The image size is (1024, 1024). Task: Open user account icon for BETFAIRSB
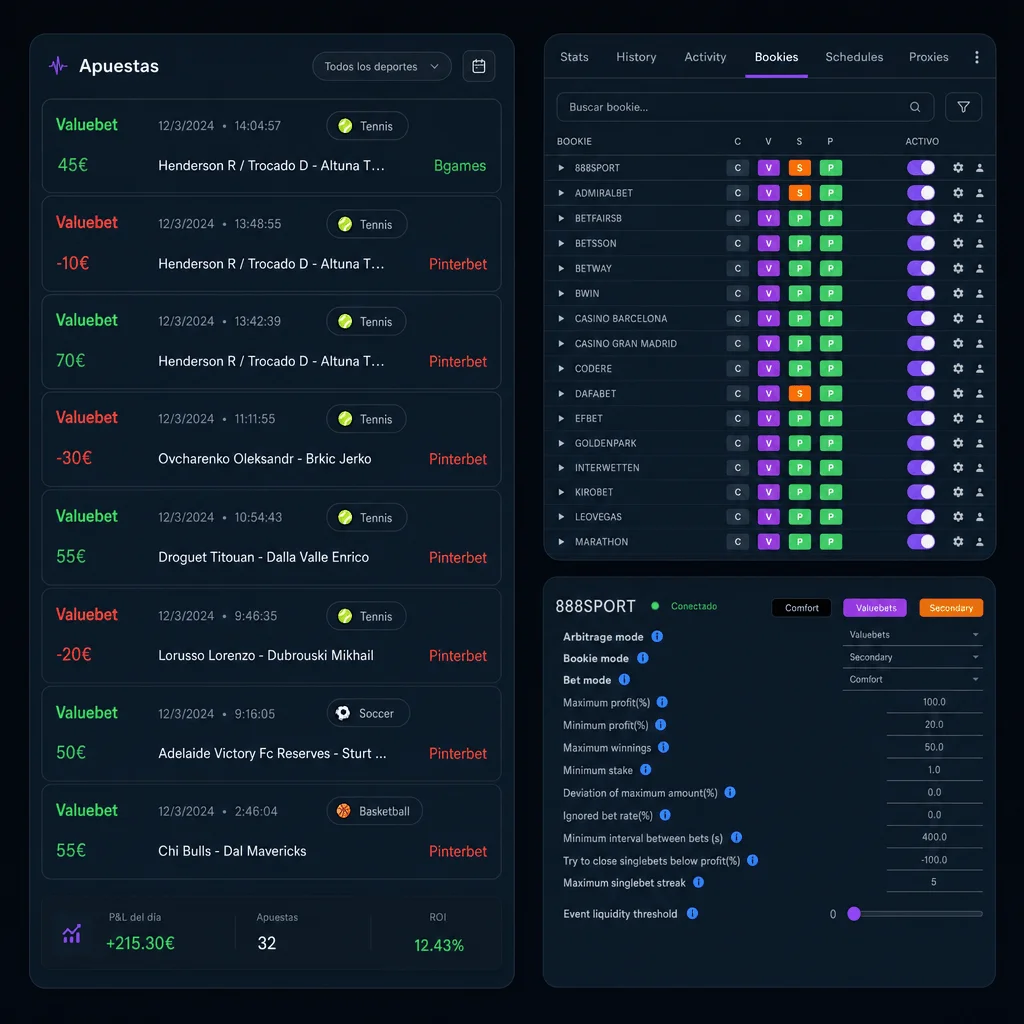[x=979, y=218]
